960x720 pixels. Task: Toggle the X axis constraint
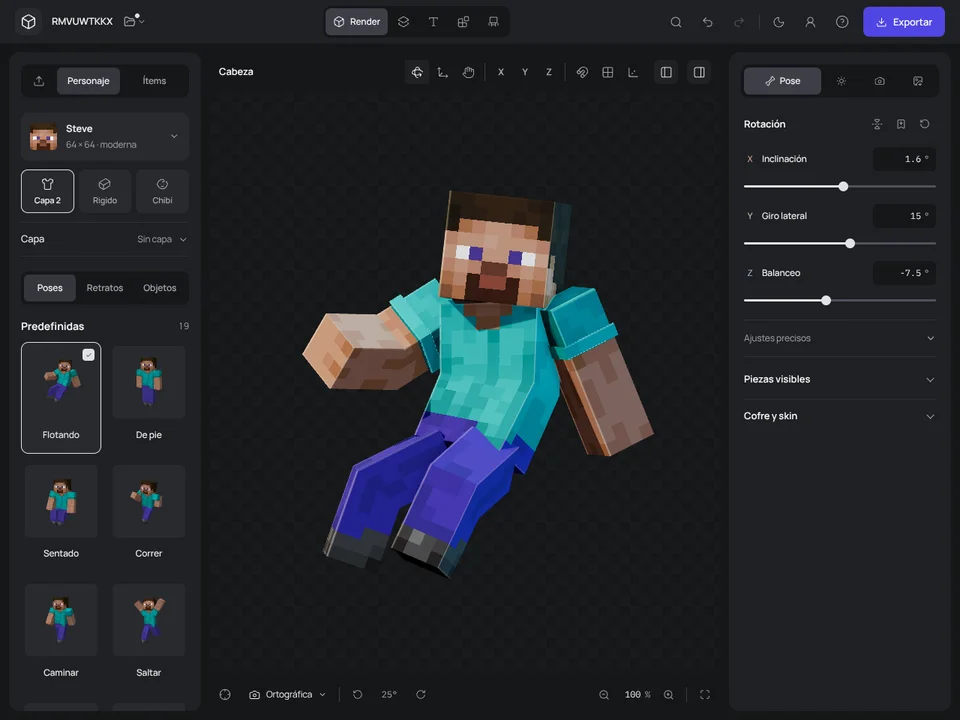coord(501,72)
